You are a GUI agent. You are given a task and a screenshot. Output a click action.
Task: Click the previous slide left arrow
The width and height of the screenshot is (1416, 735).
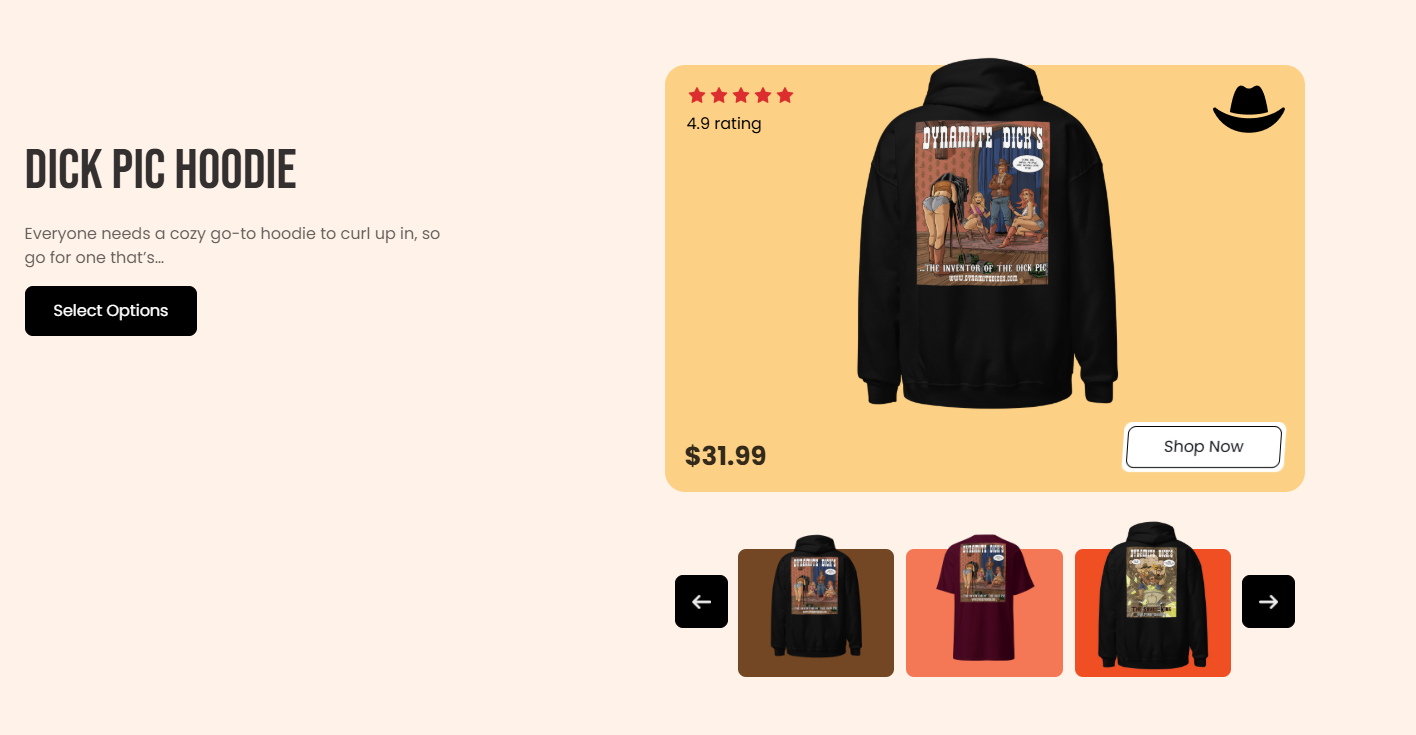pos(701,601)
